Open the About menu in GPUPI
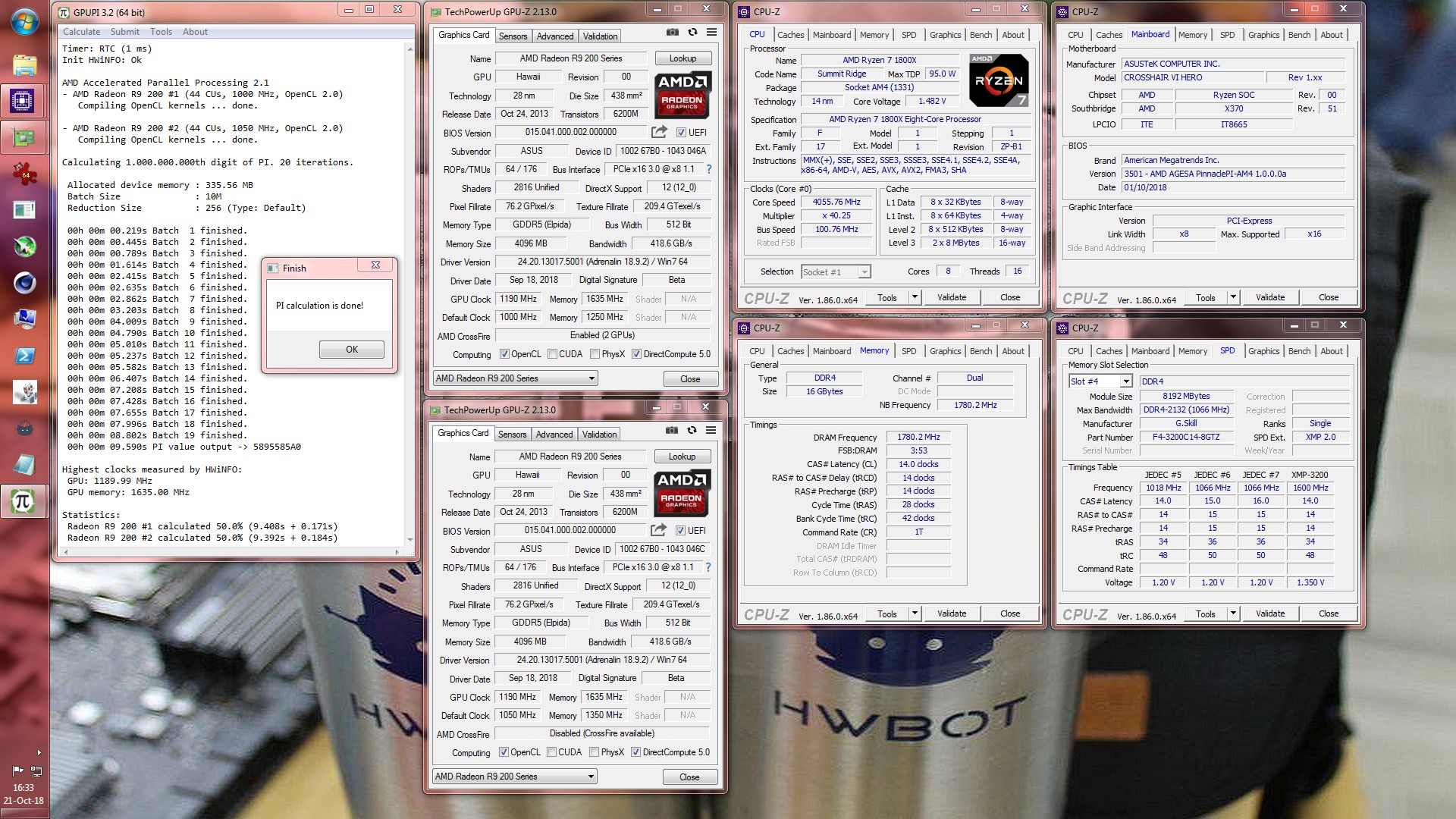 tap(195, 32)
